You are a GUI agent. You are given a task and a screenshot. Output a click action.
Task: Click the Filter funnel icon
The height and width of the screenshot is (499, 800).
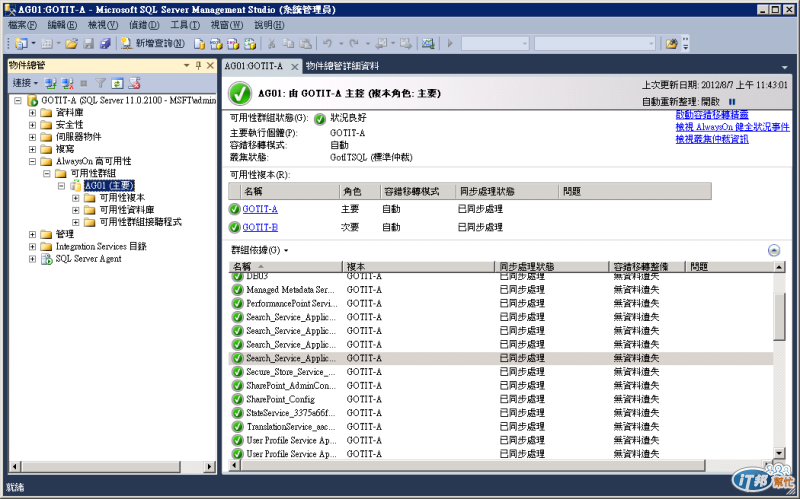101,83
